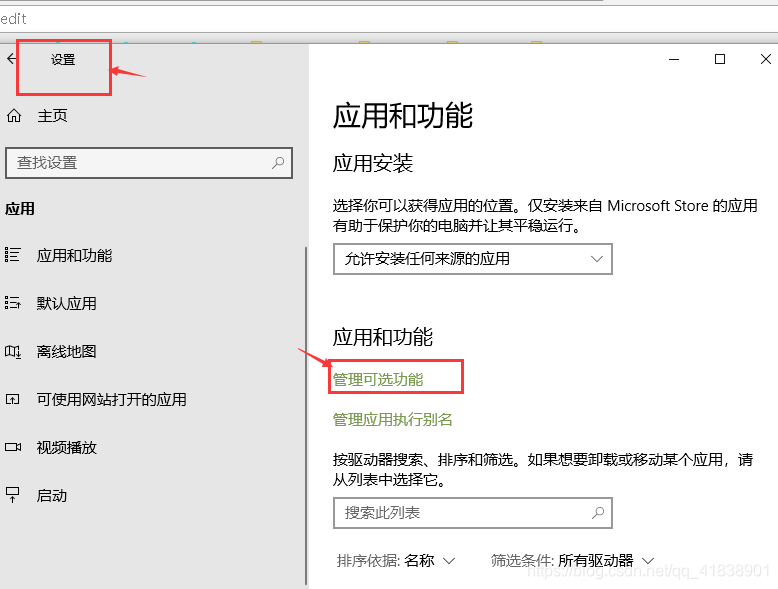The image size is (778, 589).
Task: Click the 默认应用 sidebar icon
Action: pos(12,303)
